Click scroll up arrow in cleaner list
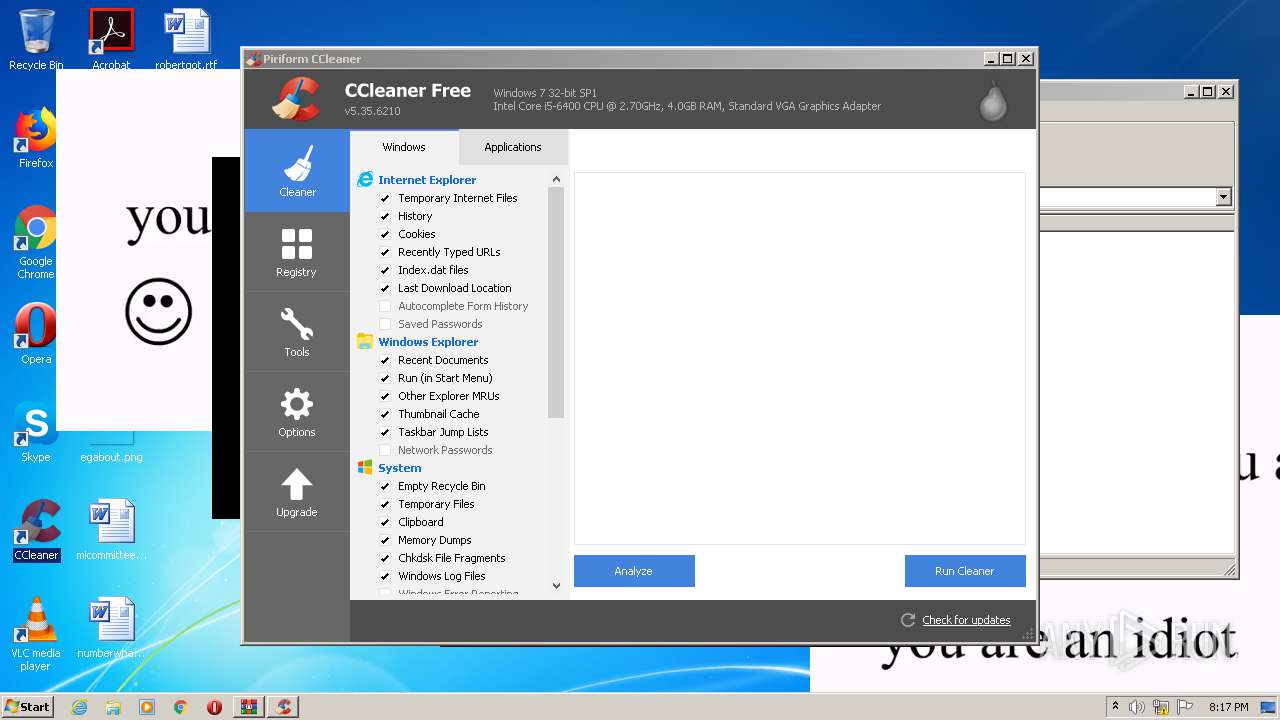Viewport: 1280px width, 720px height. (x=556, y=179)
